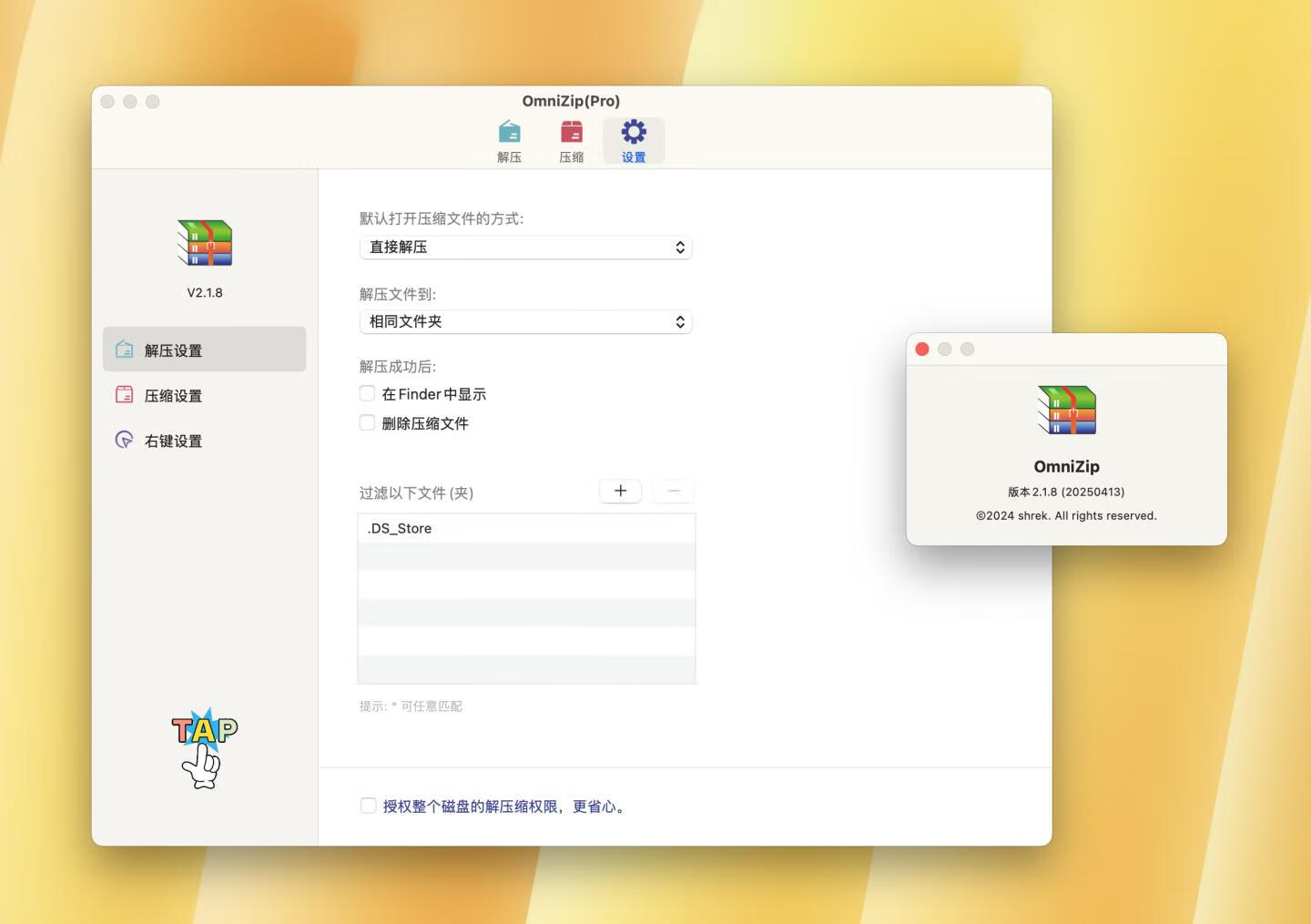Image resolution: width=1311 pixels, height=924 pixels.
Task: Click the V2.1.8 label in sidebar
Action: click(x=205, y=293)
